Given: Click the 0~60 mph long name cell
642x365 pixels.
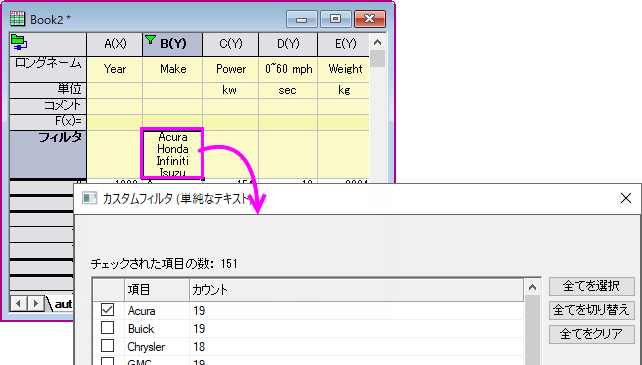Looking at the screenshot, I should pos(288,69).
